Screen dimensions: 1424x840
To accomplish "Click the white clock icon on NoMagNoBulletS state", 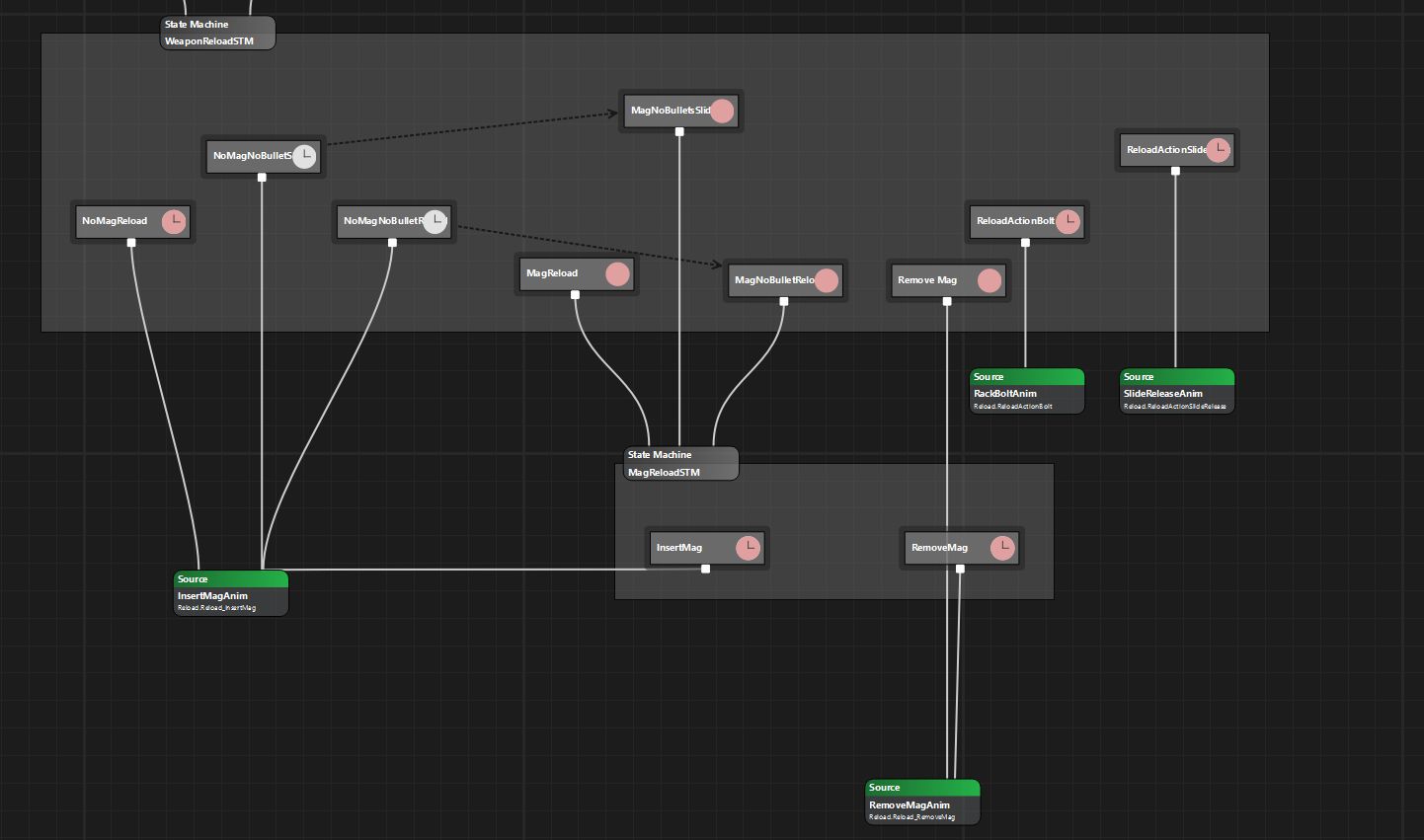I will coord(304,156).
